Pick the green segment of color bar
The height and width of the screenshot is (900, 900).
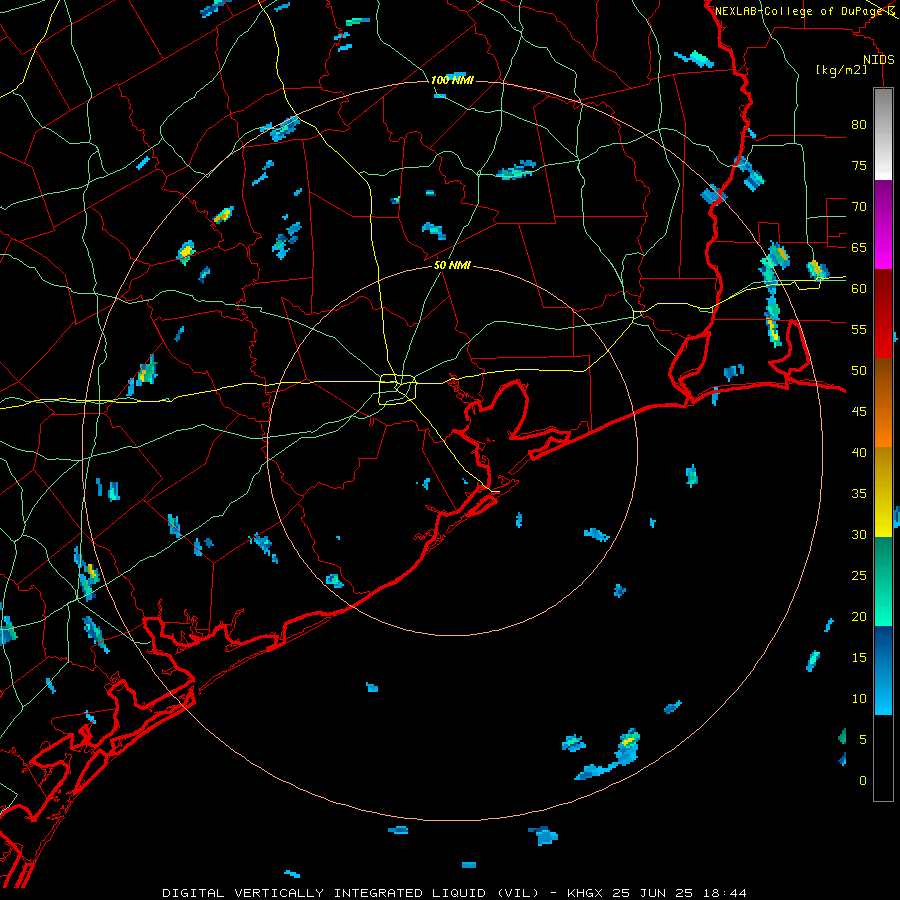point(883,581)
